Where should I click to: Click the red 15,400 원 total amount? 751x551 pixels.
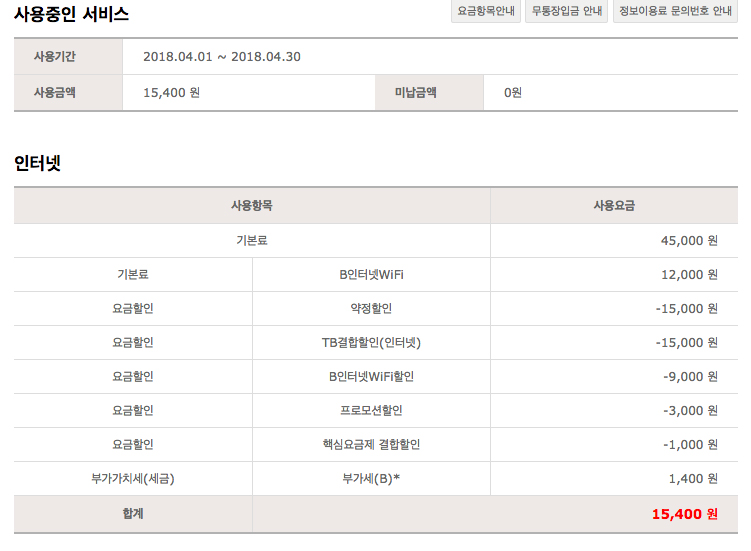[x=684, y=514]
